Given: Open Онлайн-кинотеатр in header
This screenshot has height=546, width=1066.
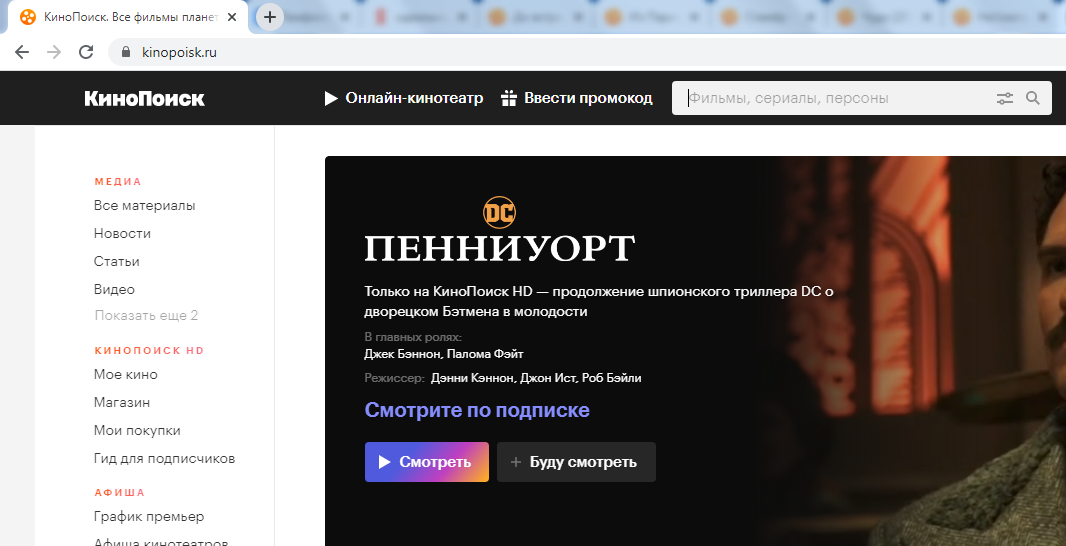Looking at the screenshot, I should [x=404, y=99].
